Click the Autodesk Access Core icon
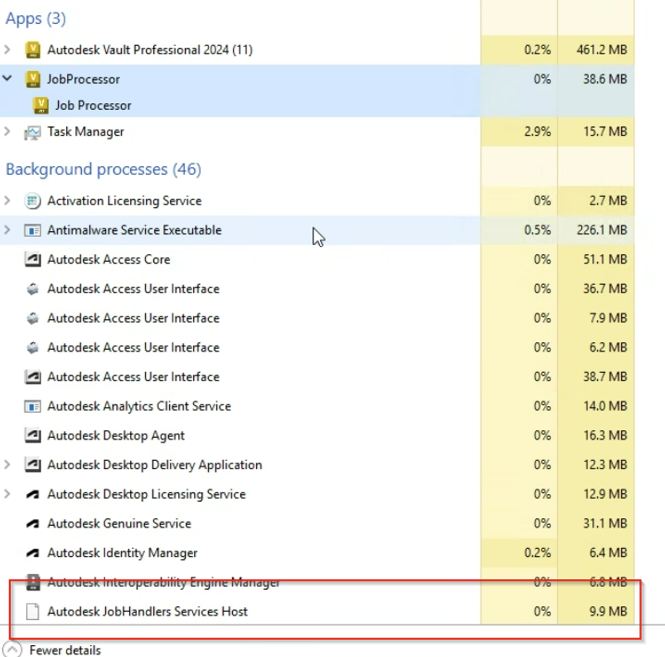Image resolution: width=665 pixels, height=657 pixels. 33,259
